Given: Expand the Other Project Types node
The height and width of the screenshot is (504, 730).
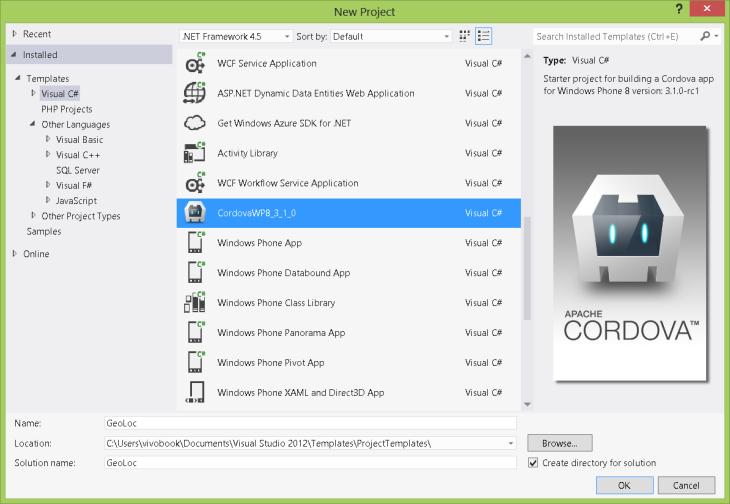Looking at the screenshot, I should [x=33, y=215].
